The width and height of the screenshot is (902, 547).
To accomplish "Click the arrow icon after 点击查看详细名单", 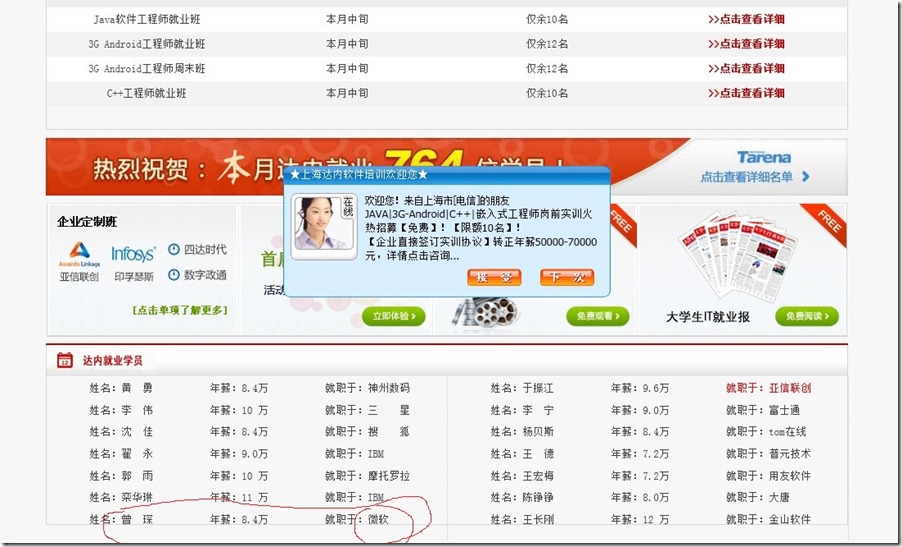I will [x=805, y=177].
